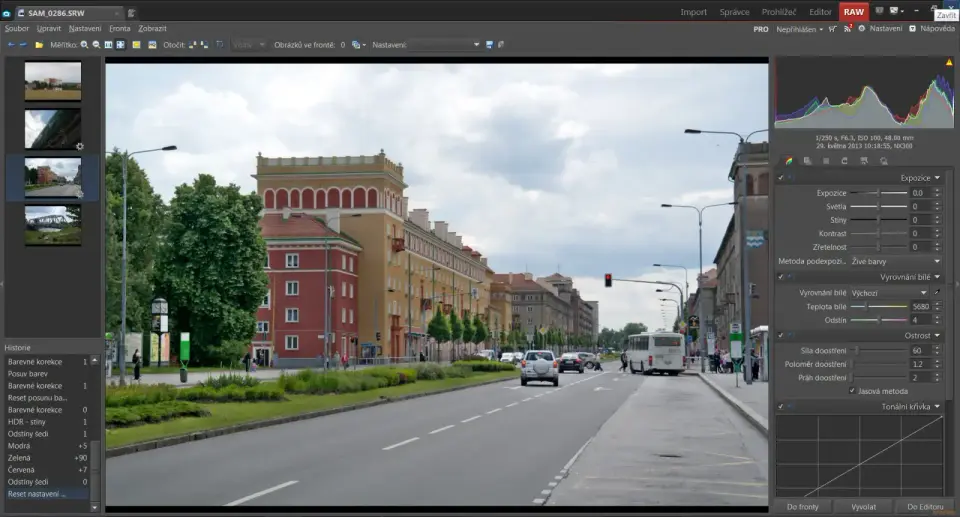Toggle the Jasová metoda checkbox
The height and width of the screenshot is (517, 960).
tap(852, 391)
